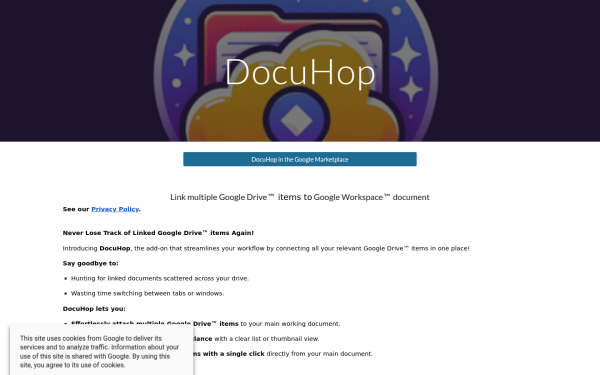Click the 'Say goodbye to:' text

click(x=91, y=263)
